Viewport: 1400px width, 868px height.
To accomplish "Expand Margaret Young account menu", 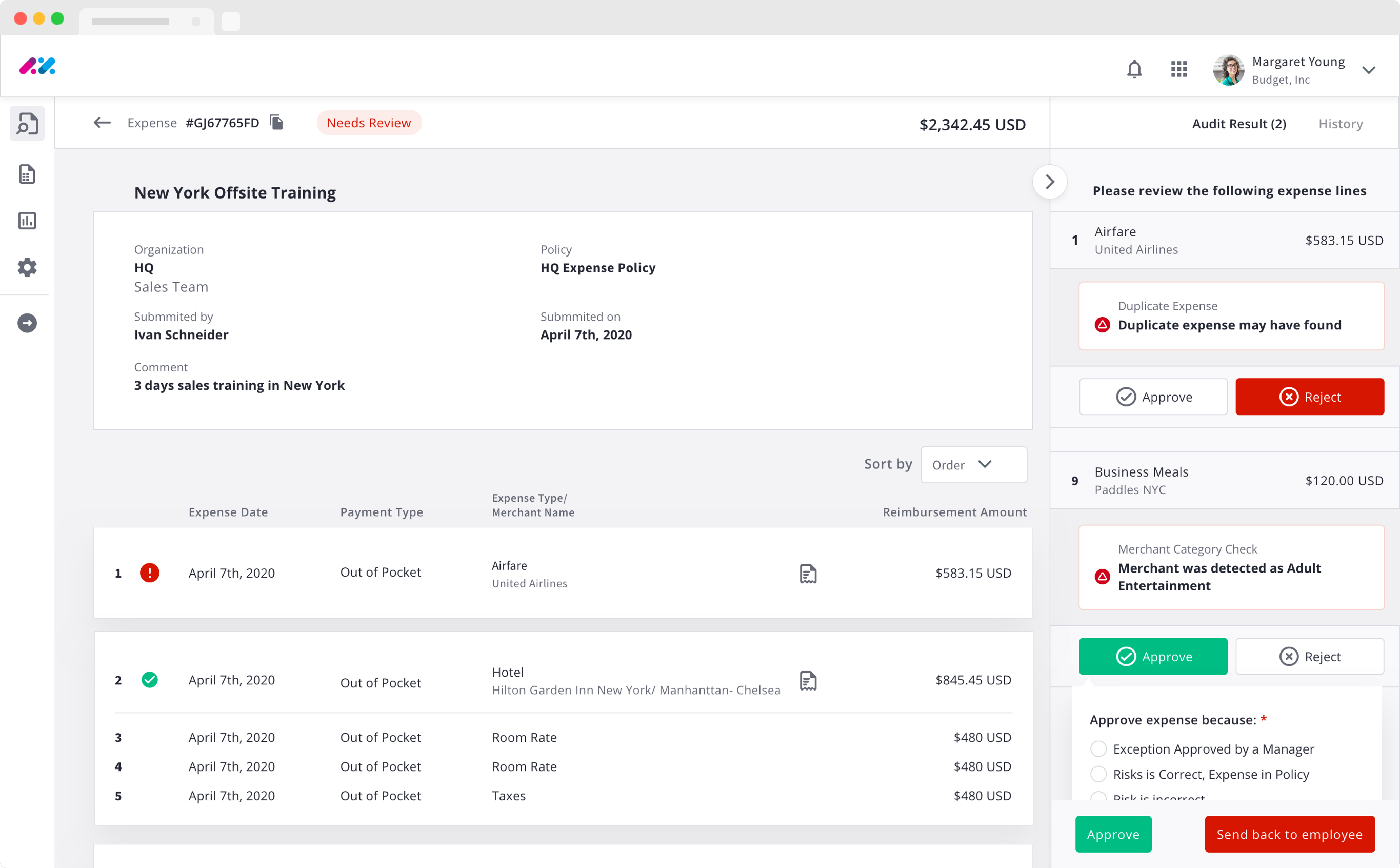I will coord(1369,70).
